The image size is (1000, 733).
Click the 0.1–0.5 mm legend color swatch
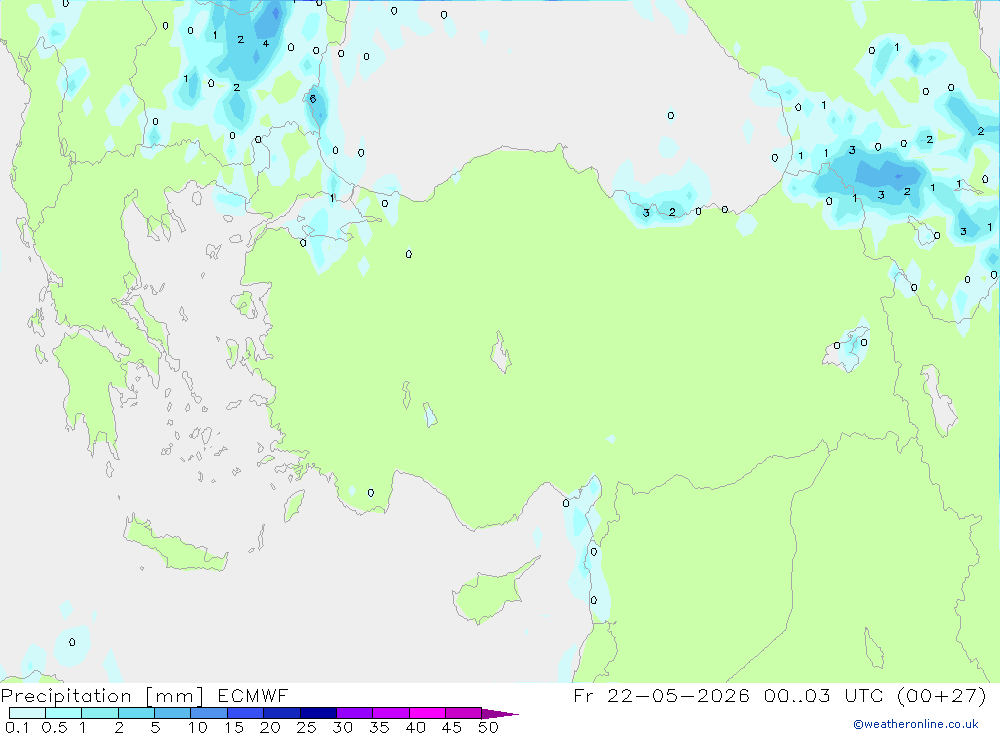pyautogui.click(x=27, y=713)
